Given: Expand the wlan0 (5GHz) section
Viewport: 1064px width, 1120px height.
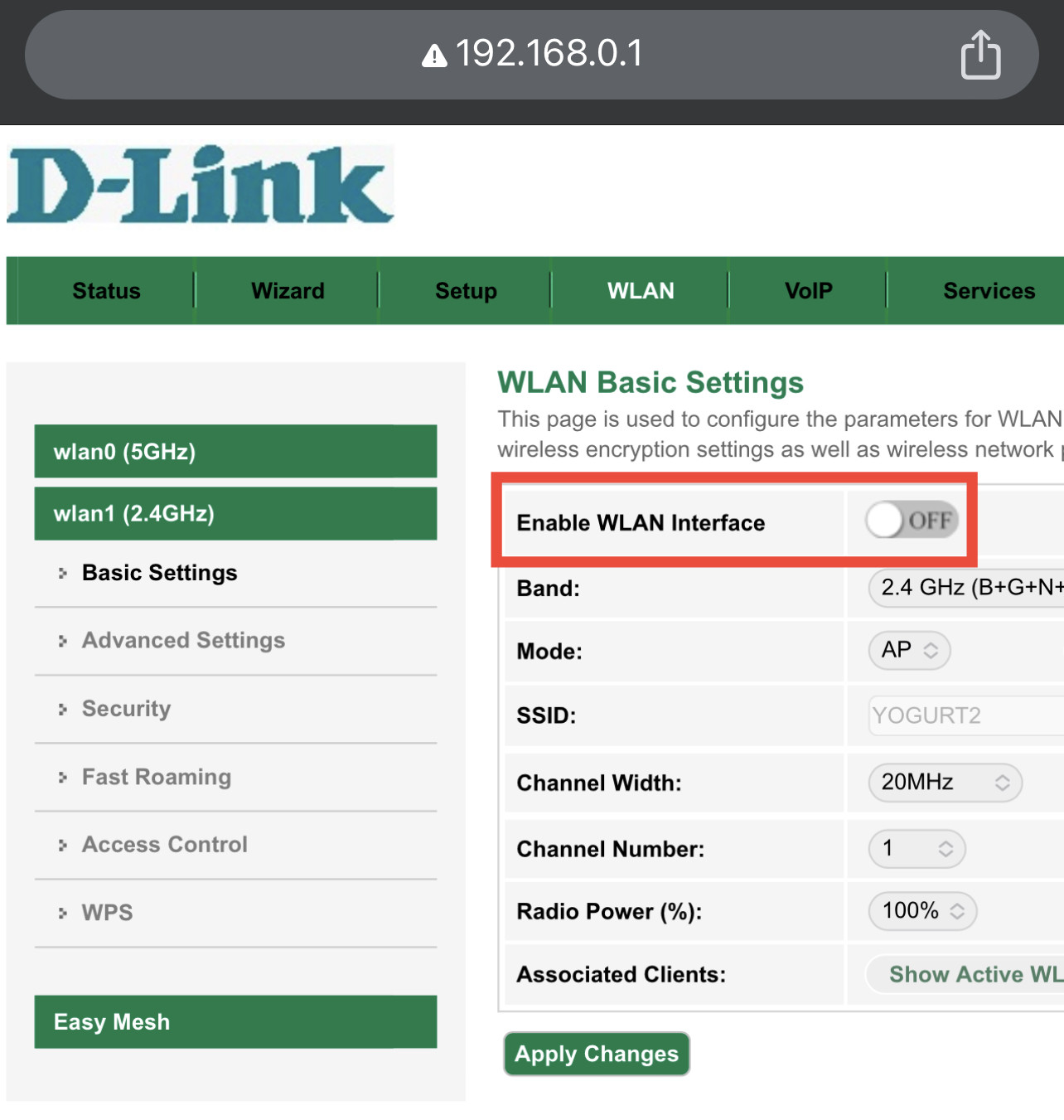Looking at the screenshot, I should pos(235,451).
